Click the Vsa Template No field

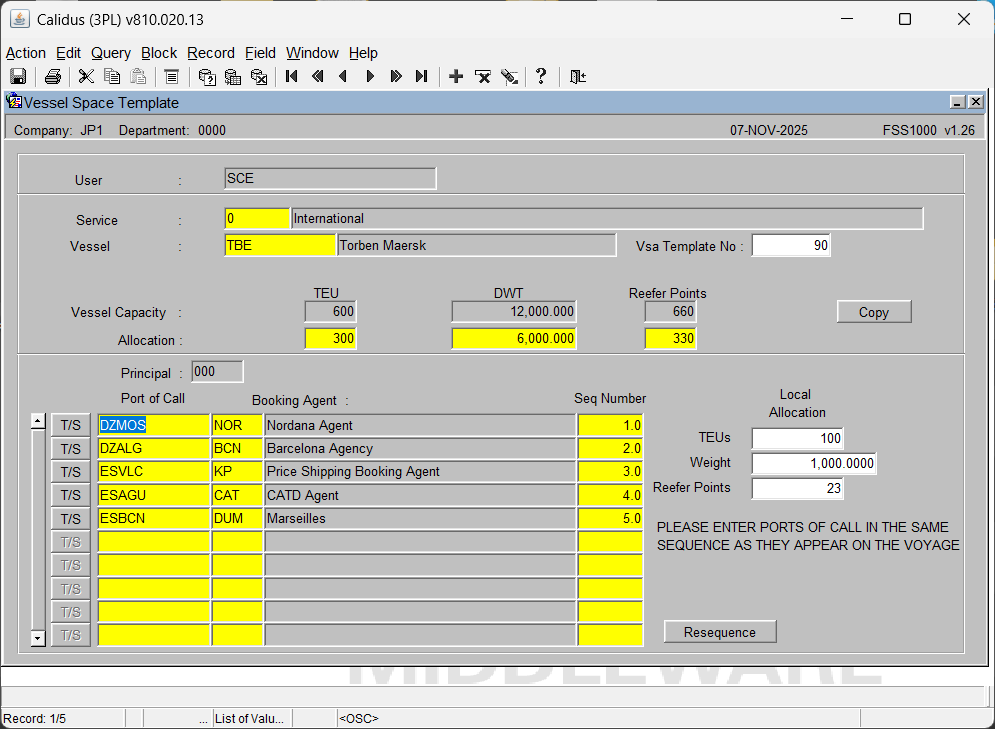[x=790, y=246]
